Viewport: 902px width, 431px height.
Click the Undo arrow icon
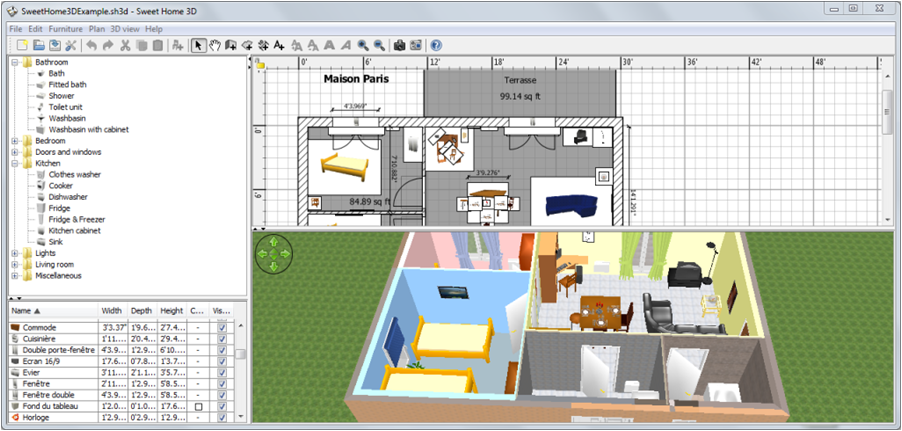(91, 45)
